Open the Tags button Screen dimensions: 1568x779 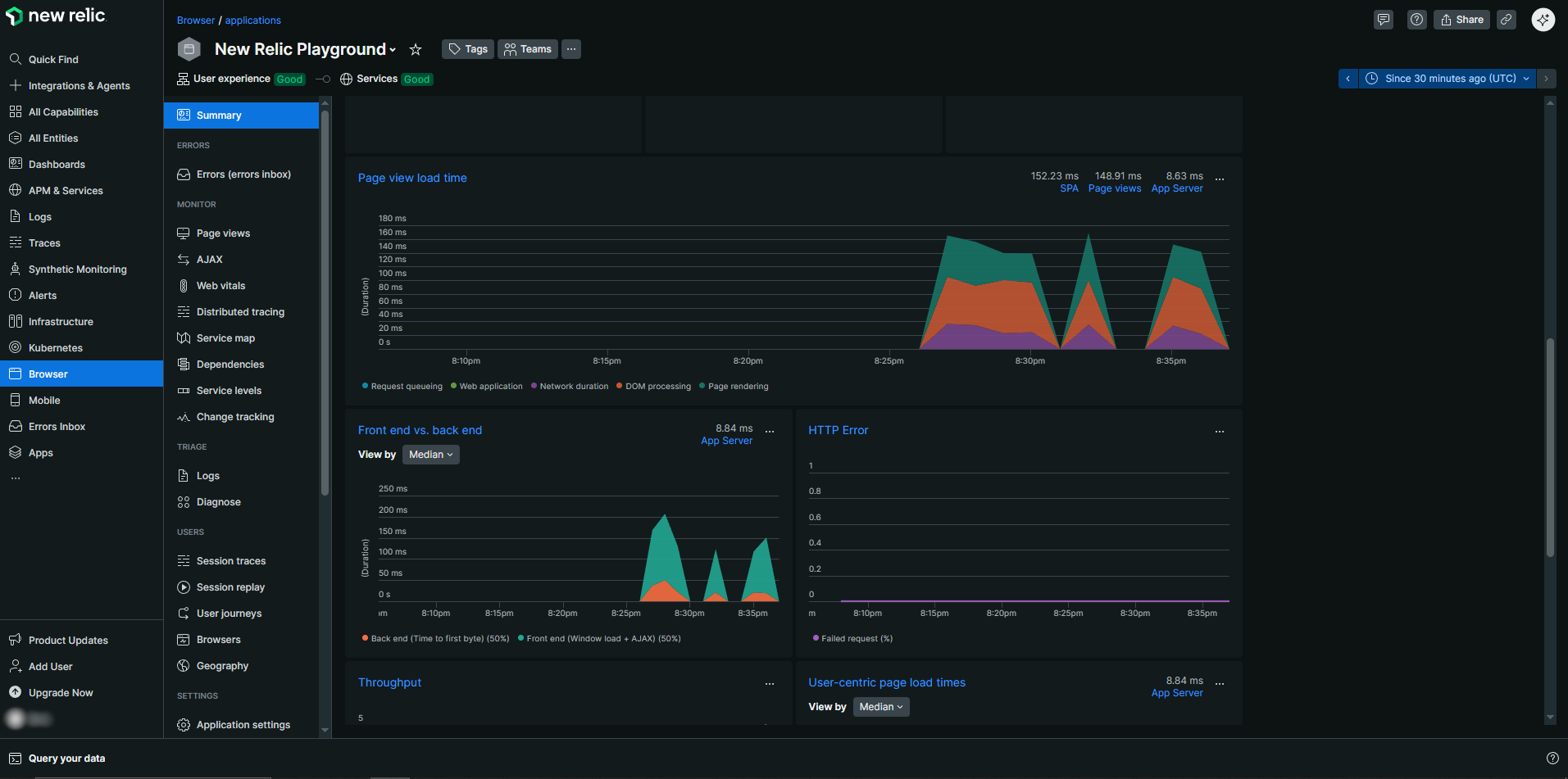click(468, 49)
